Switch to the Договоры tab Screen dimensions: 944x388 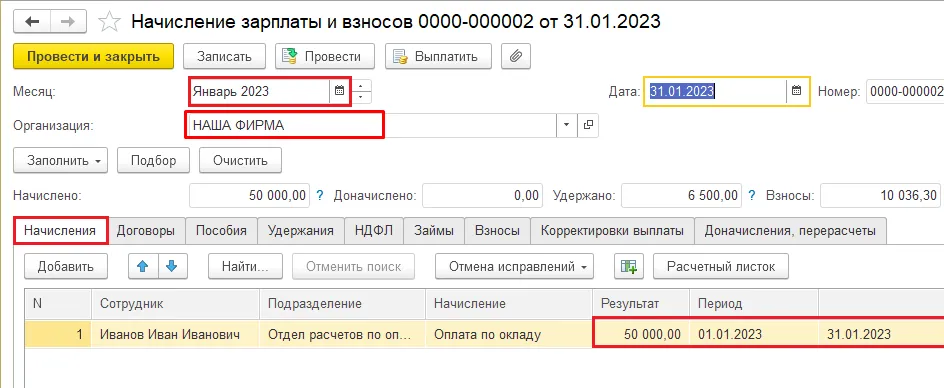click(146, 231)
